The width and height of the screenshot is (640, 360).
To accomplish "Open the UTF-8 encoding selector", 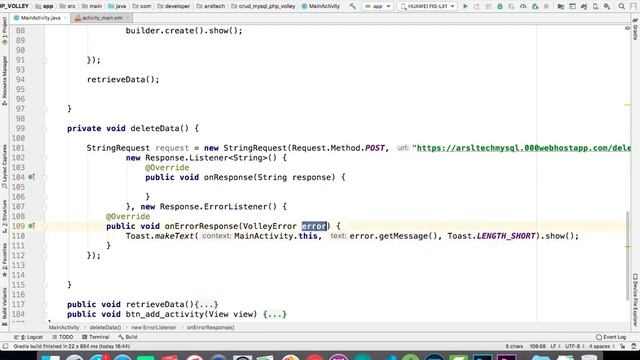I will point(574,346).
